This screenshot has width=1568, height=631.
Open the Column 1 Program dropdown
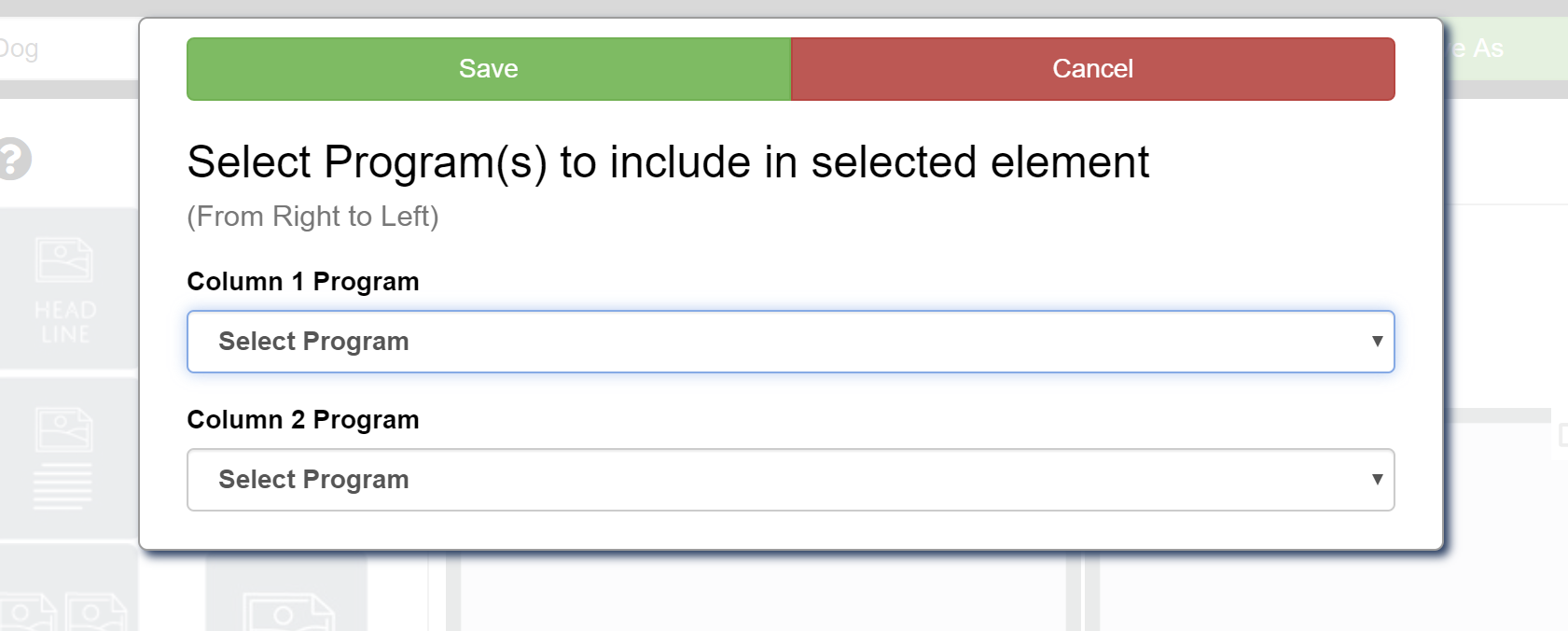(791, 342)
